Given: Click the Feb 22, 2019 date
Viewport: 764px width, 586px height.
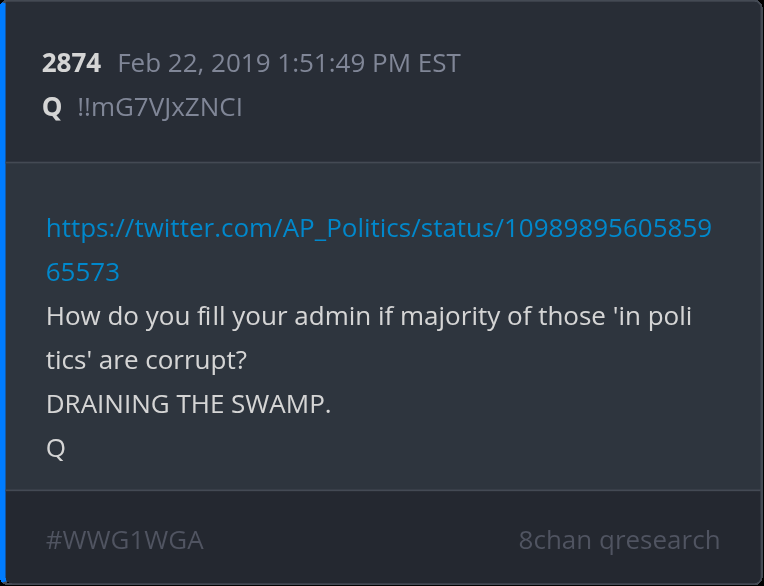Looking at the screenshot, I should (x=194, y=64).
